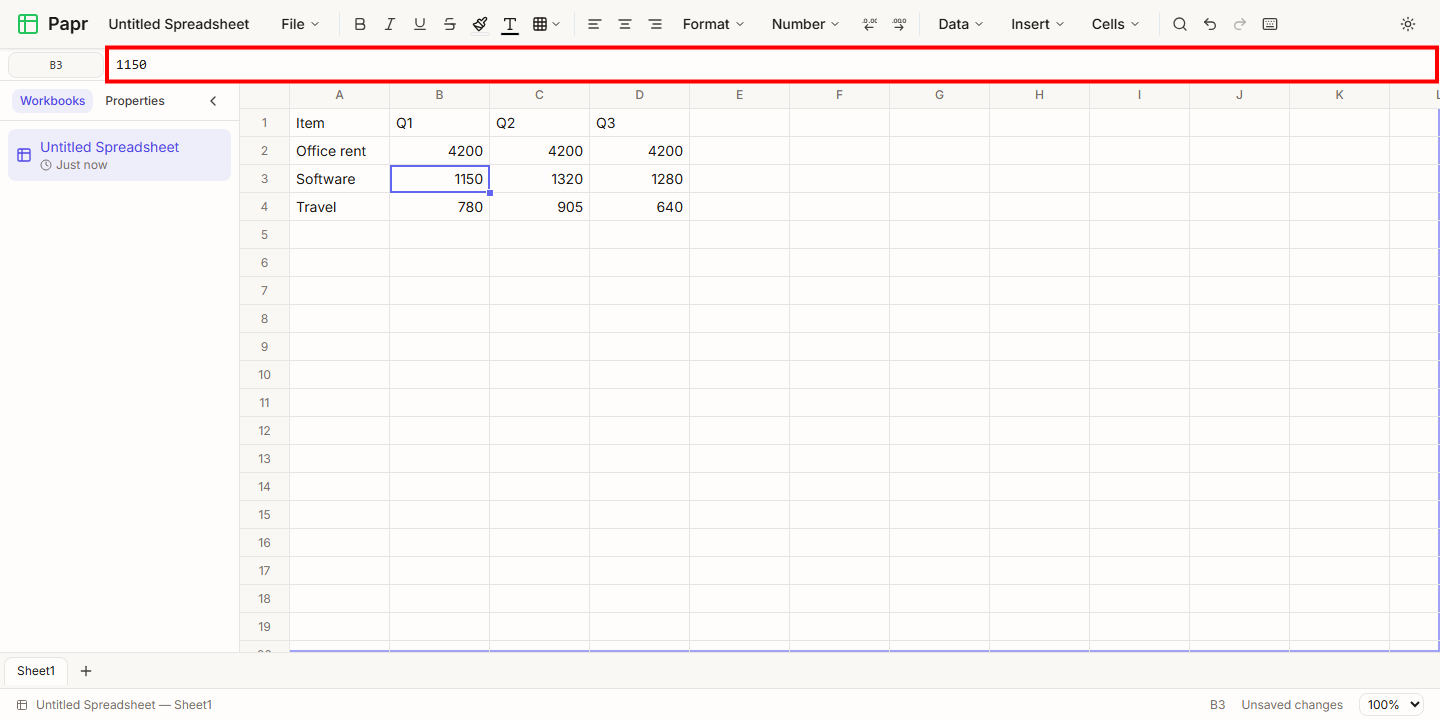Open the Format menu

point(714,24)
